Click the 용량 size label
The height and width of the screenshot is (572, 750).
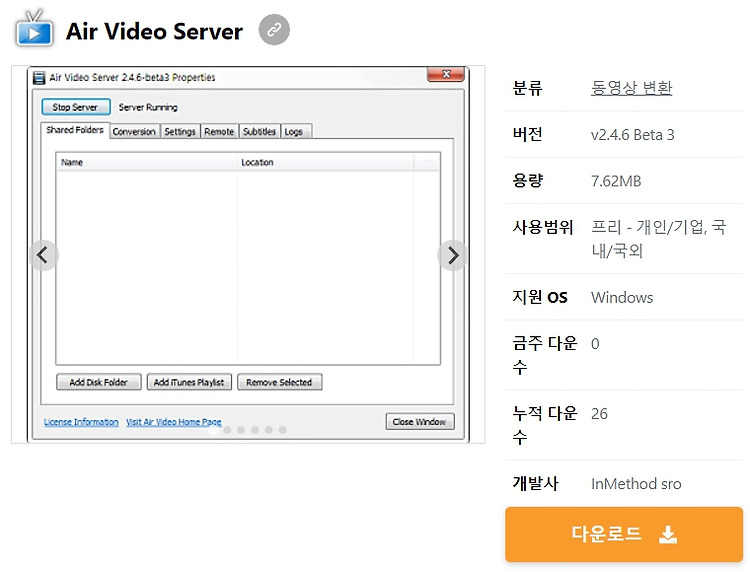tap(527, 180)
